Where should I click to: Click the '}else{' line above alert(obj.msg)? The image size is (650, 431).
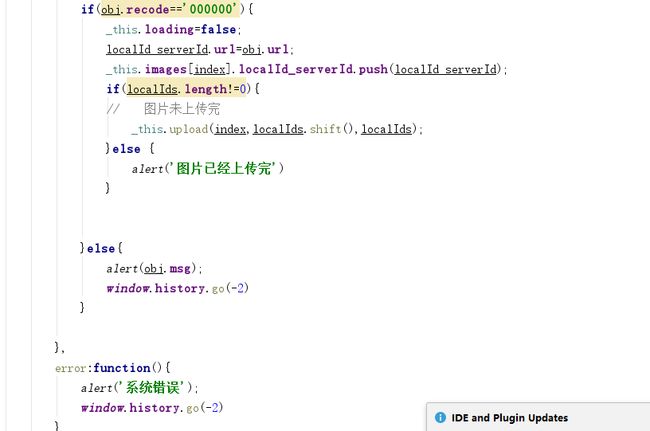pos(101,248)
